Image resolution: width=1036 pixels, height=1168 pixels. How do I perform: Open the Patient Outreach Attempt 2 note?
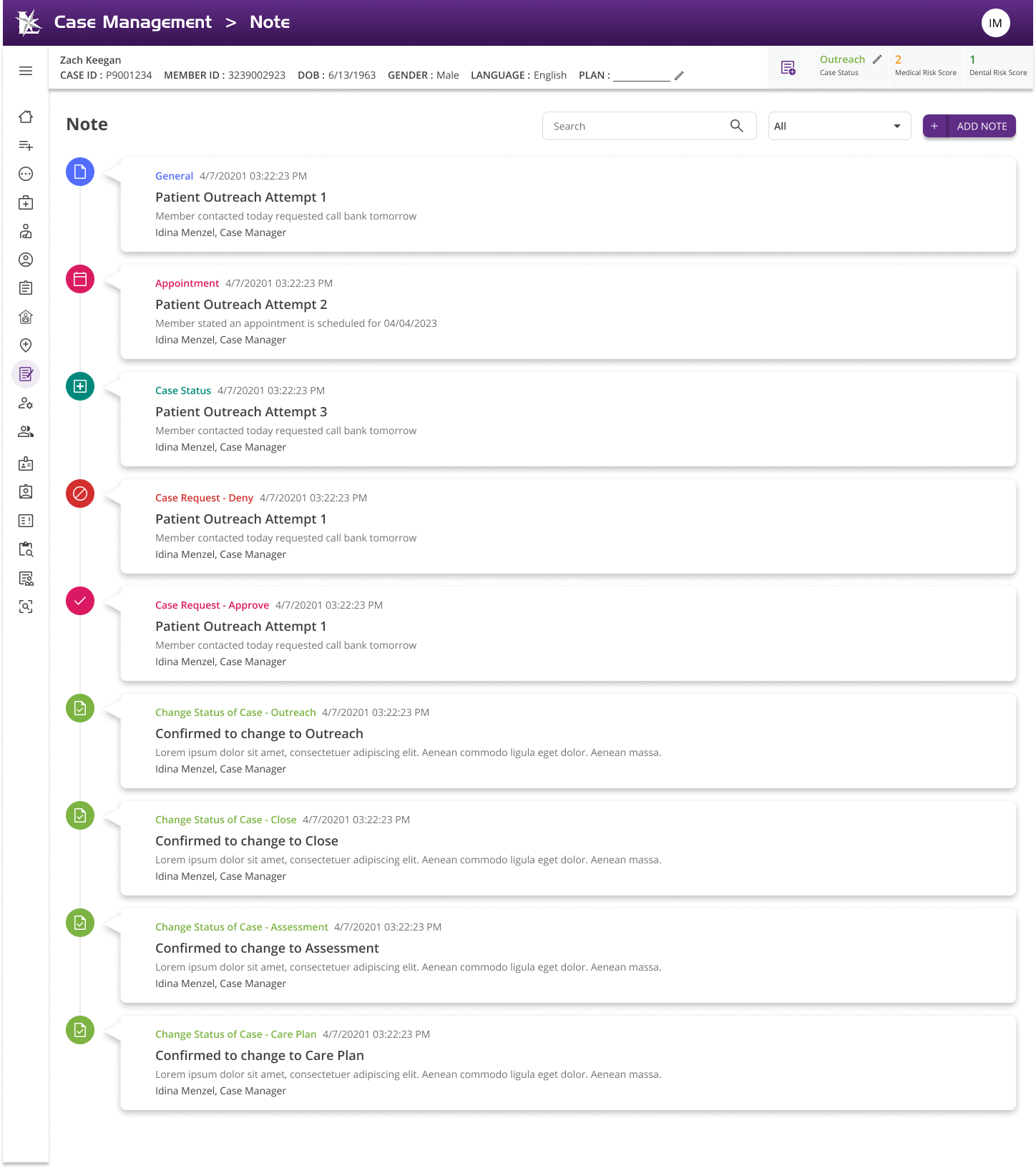click(241, 305)
